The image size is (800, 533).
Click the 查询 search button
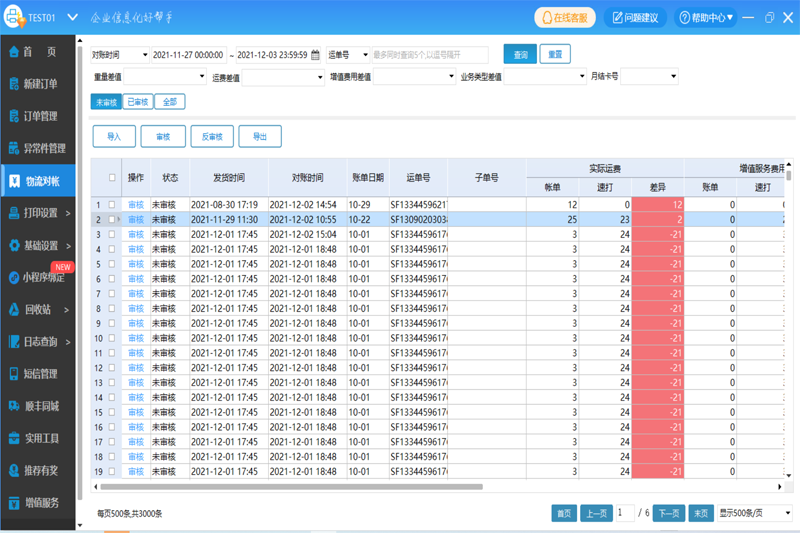[x=519, y=55]
